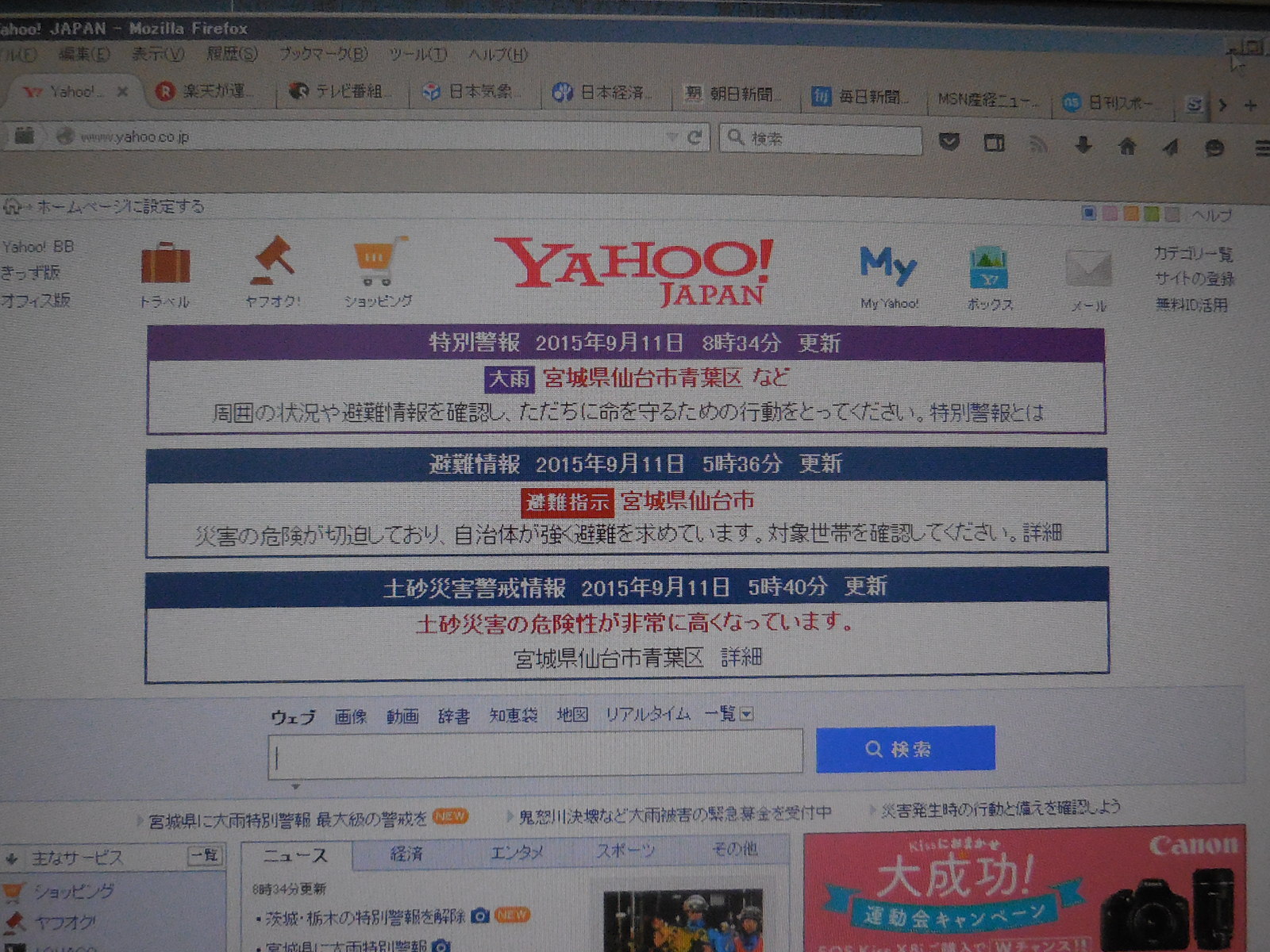This screenshot has width=1270, height=952.
Task: Open the downloads arrow icon
Action: point(1083,145)
